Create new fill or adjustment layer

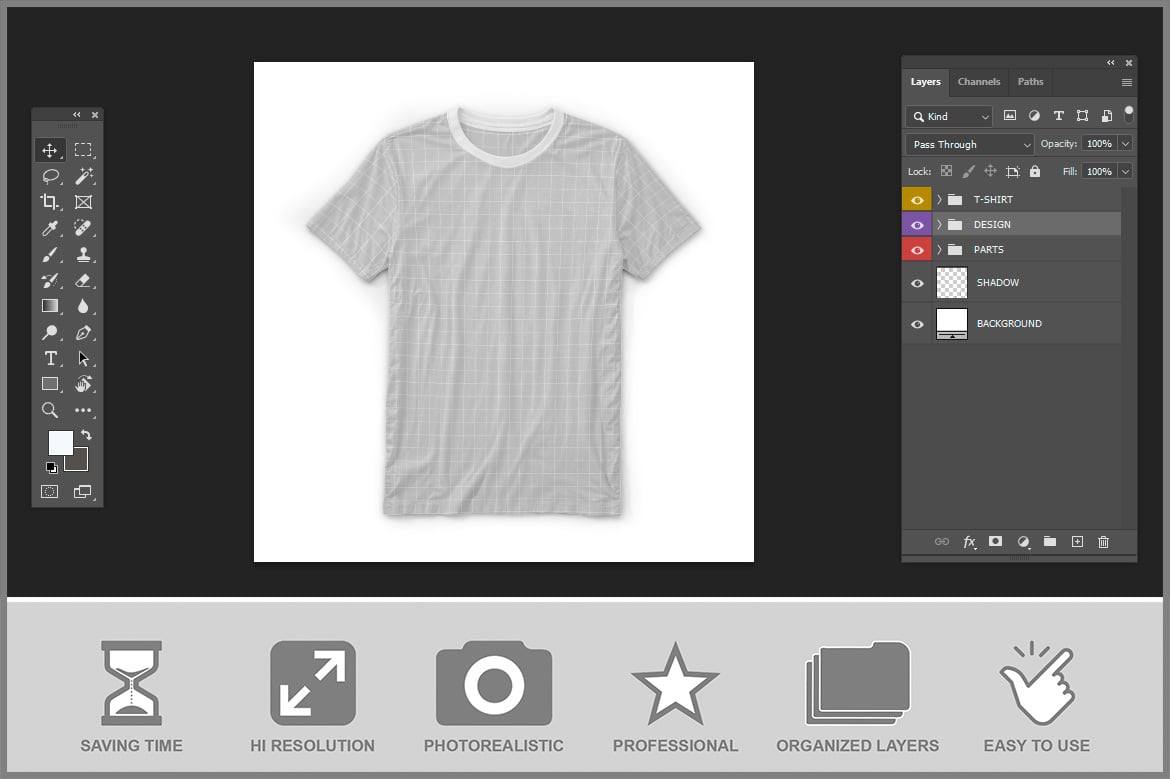pos(1024,542)
